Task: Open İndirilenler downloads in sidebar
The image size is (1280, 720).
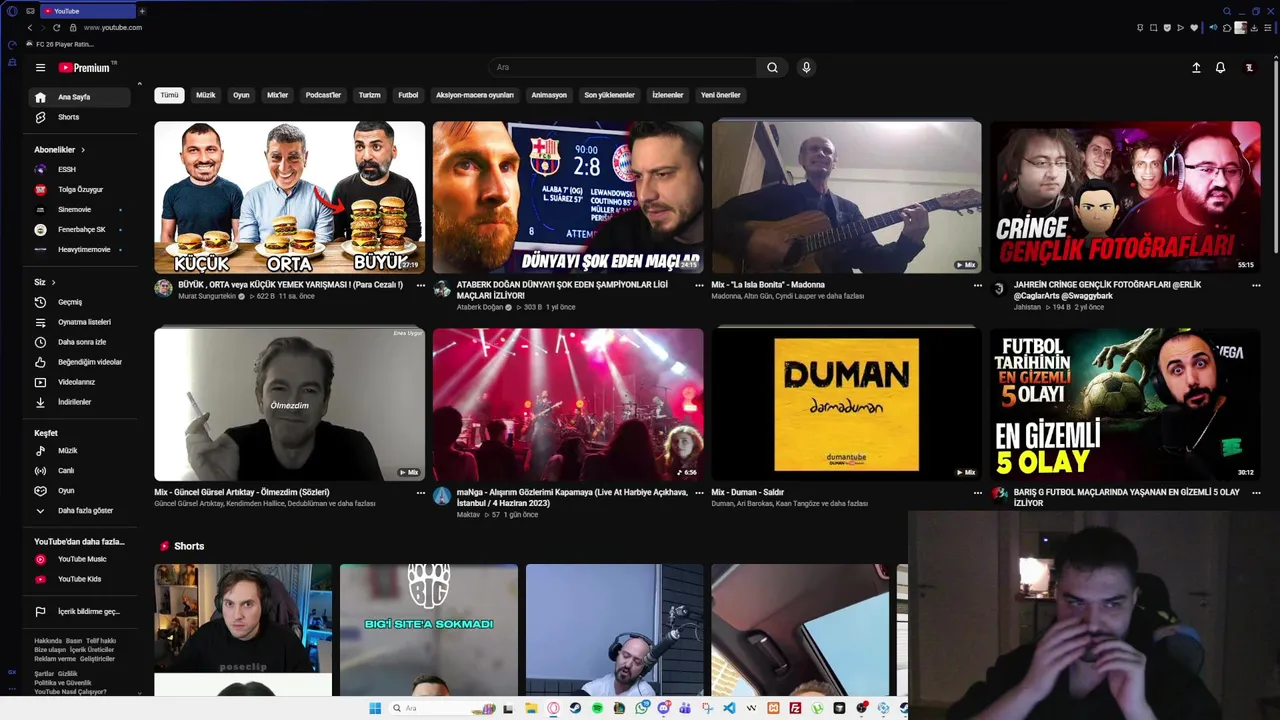Action: click(x=79, y=402)
